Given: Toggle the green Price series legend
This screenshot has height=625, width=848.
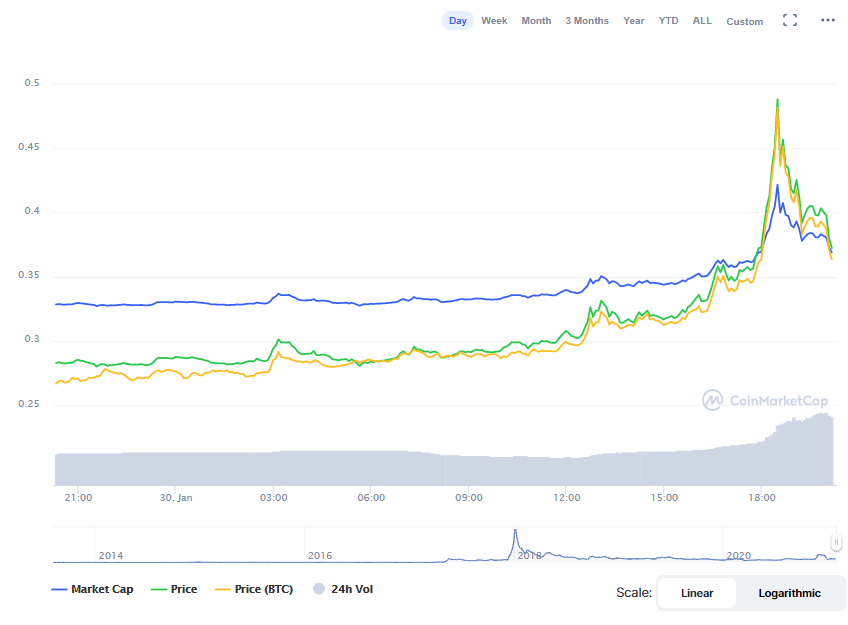Looking at the screenshot, I should pos(174,590).
